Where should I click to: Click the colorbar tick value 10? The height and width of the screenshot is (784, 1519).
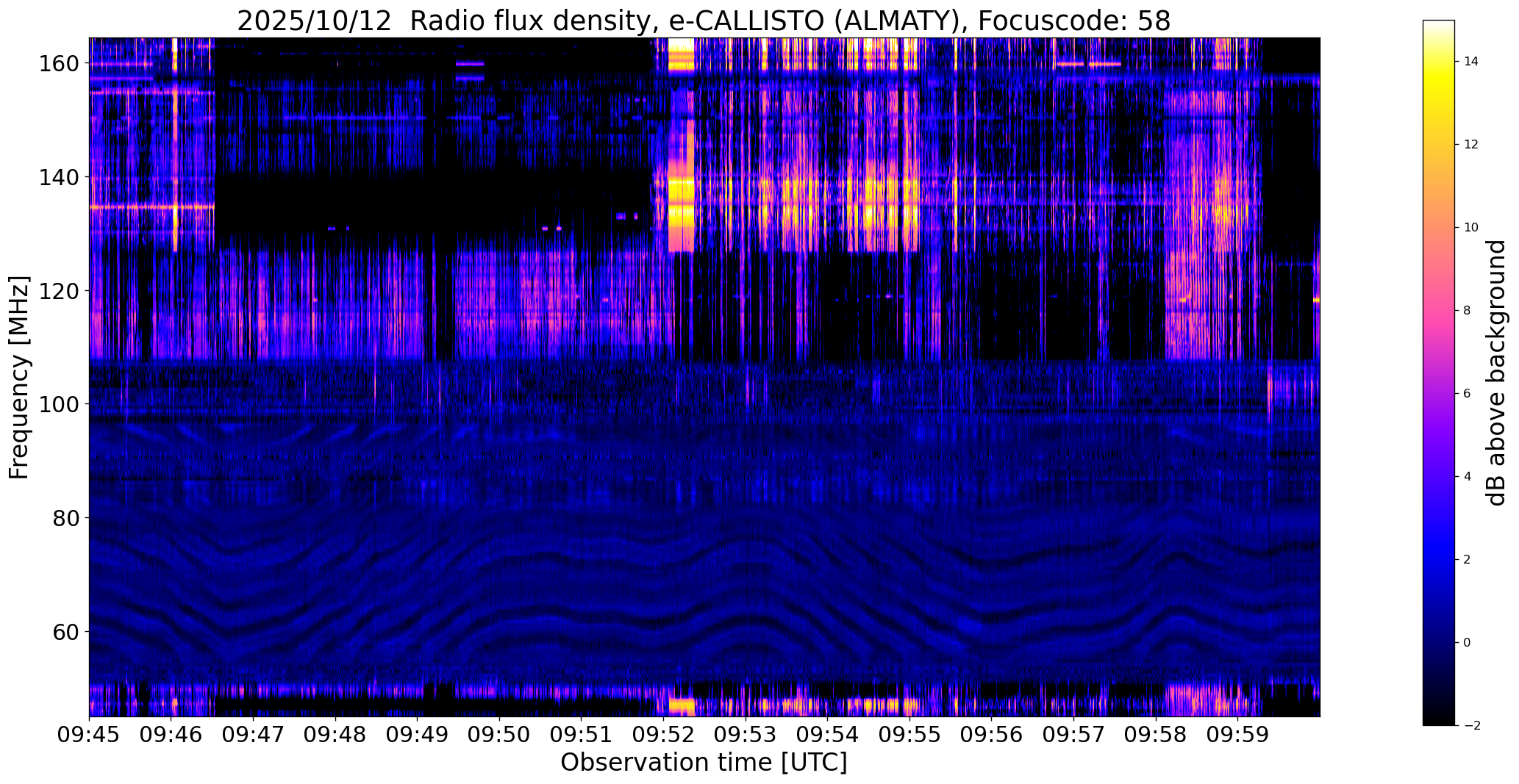[1471, 228]
